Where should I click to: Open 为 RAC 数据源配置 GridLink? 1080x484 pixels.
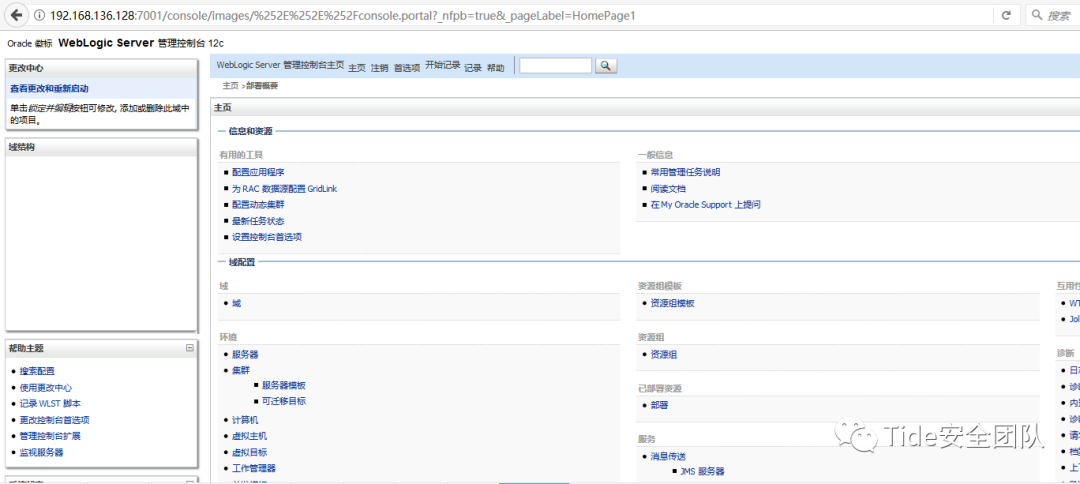coord(284,189)
